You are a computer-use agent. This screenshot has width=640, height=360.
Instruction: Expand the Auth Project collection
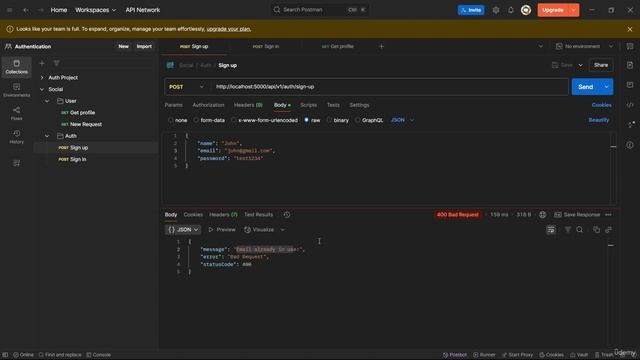click(42, 78)
